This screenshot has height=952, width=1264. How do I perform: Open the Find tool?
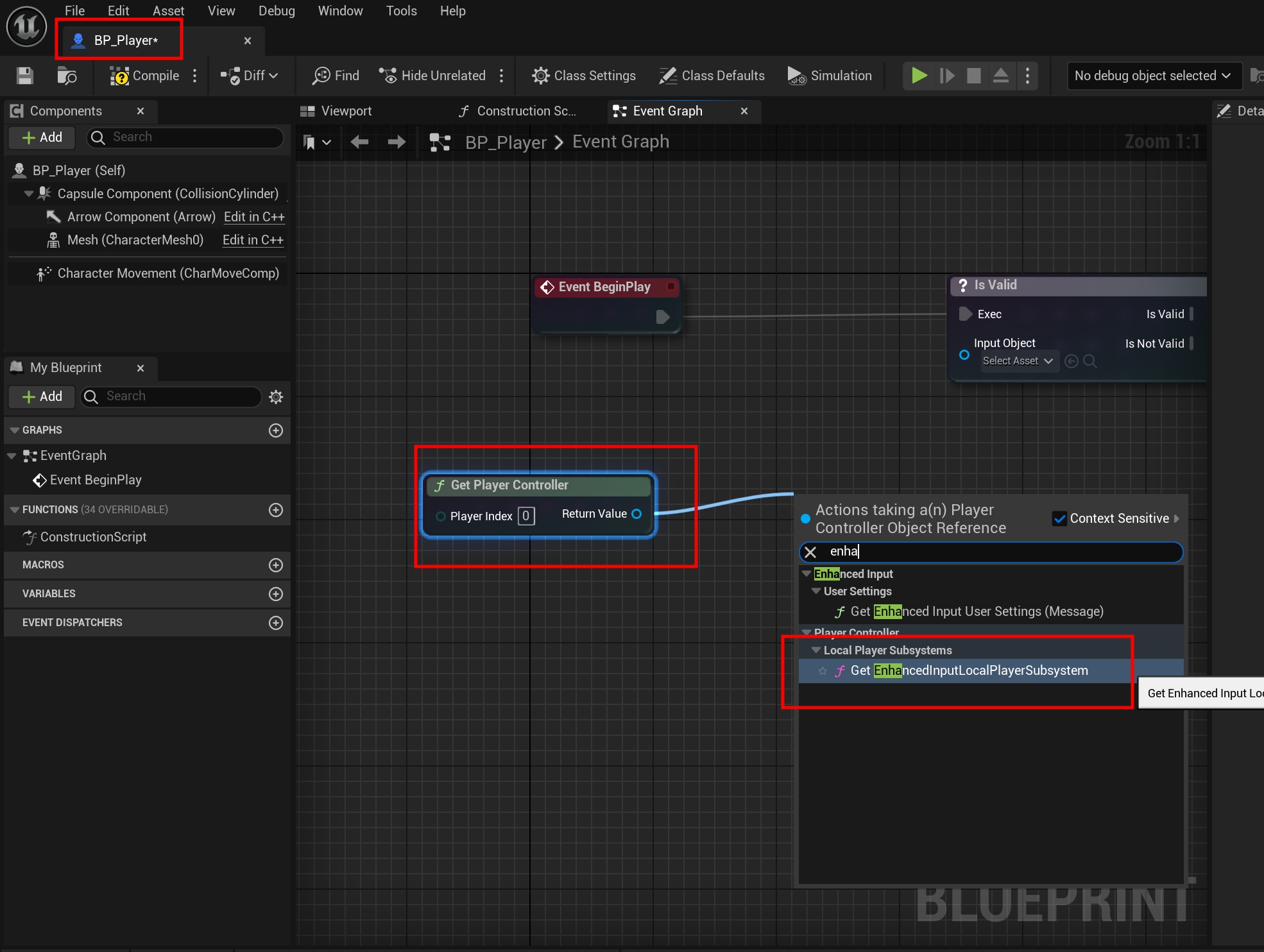(x=336, y=76)
